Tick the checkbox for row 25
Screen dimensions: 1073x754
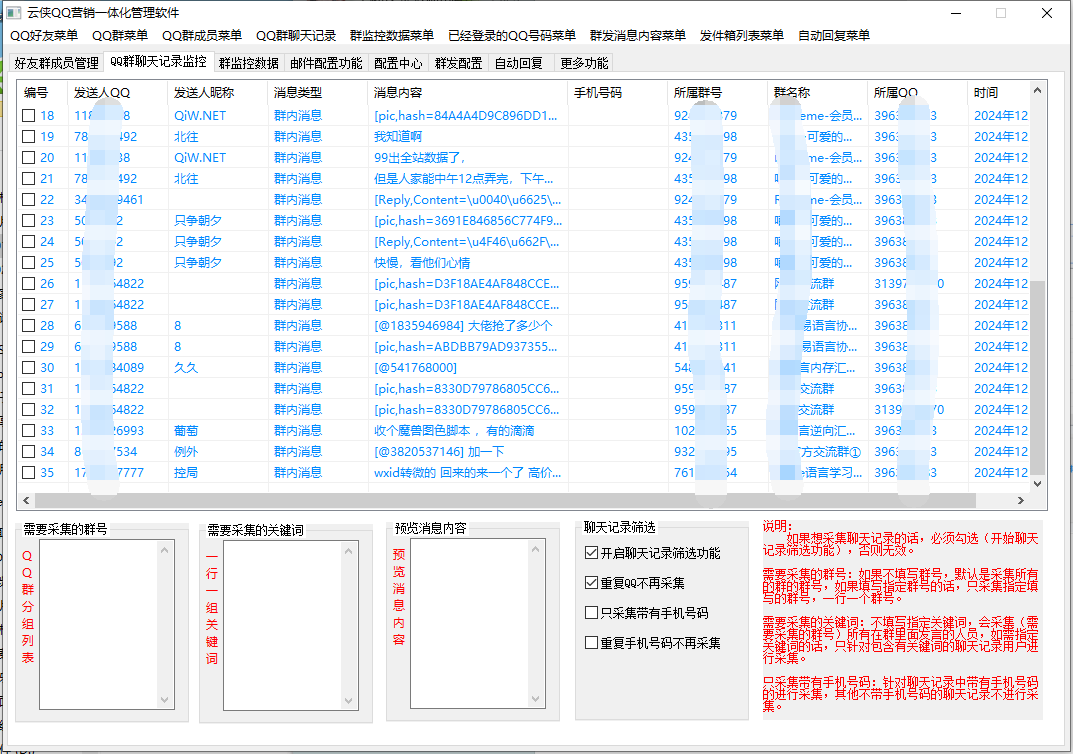click(29, 263)
